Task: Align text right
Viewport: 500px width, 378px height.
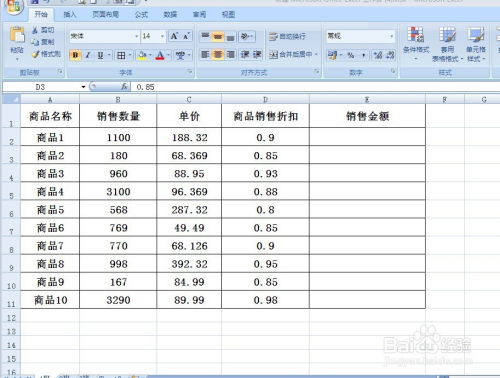Action: coord(230,54)
